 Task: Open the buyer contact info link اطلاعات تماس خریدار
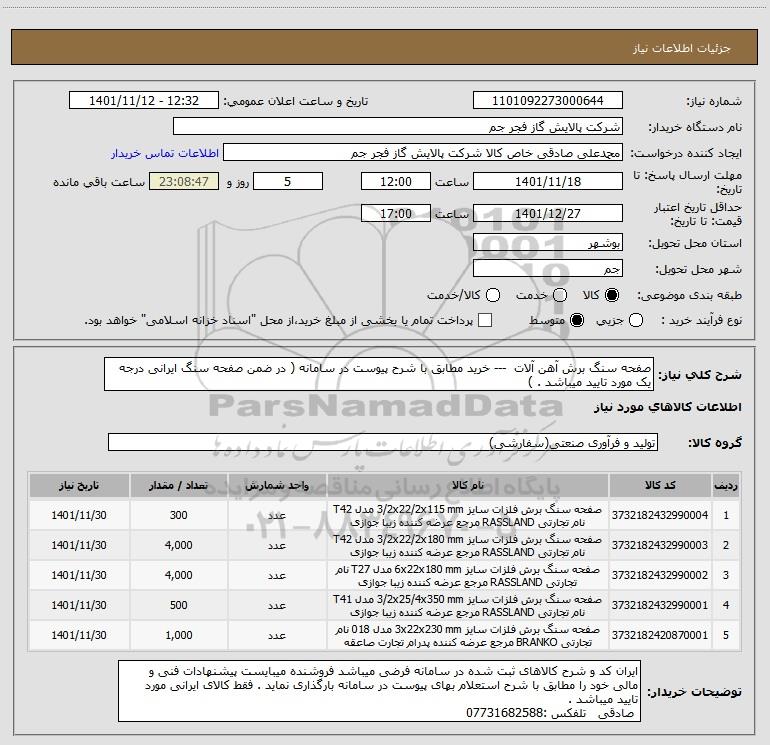tap(165, 153)
